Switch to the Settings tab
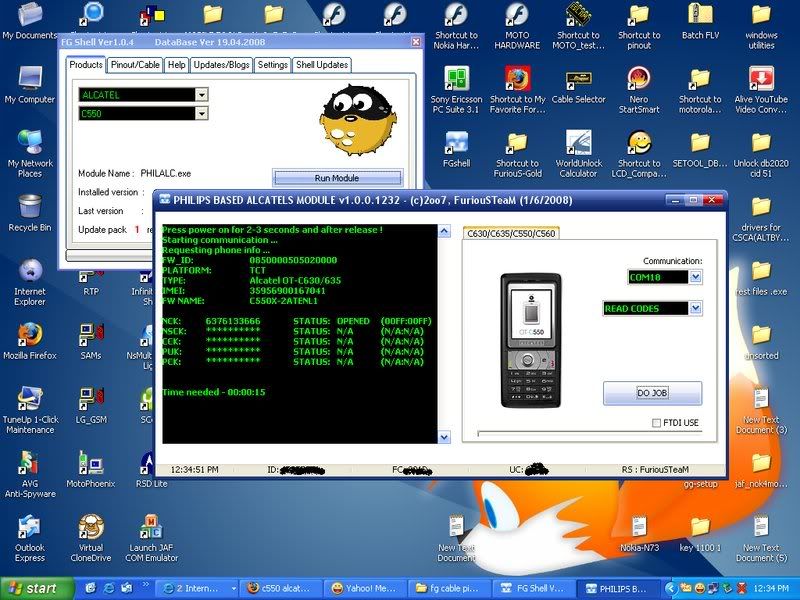800x600 pixels. tap(272, 65)
